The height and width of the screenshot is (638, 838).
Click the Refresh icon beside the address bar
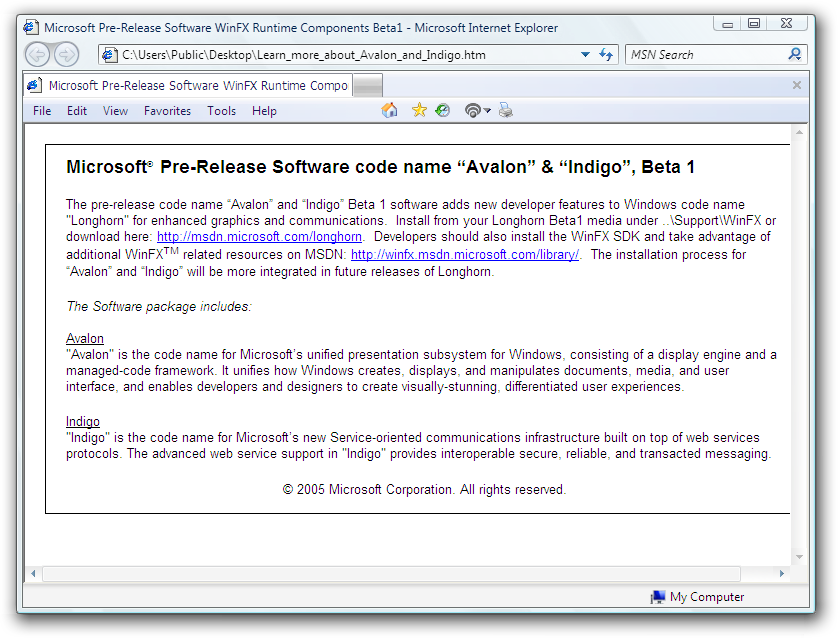(606, 54)
